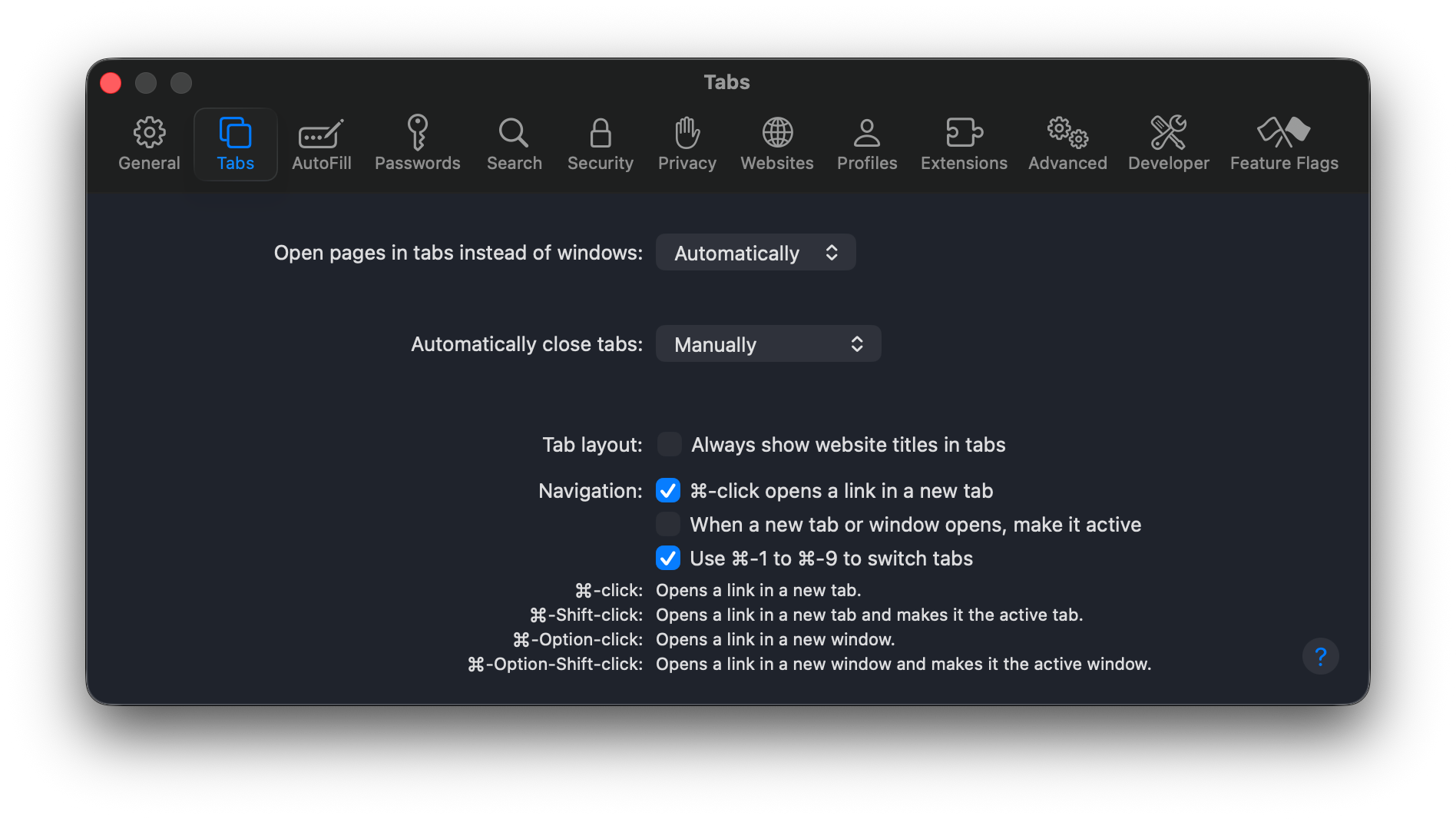
Task: Select the Search settings icon
Action: [x=514, y=143]
